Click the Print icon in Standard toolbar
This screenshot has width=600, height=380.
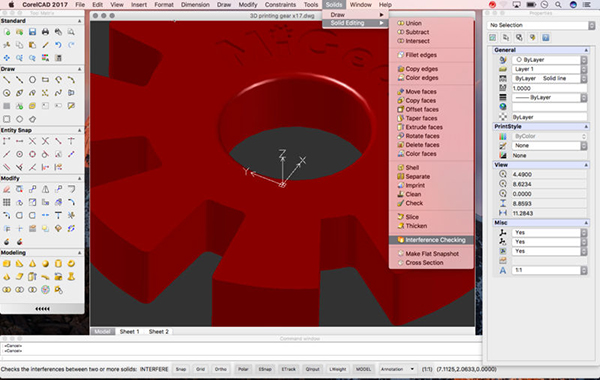pos(45,32)
